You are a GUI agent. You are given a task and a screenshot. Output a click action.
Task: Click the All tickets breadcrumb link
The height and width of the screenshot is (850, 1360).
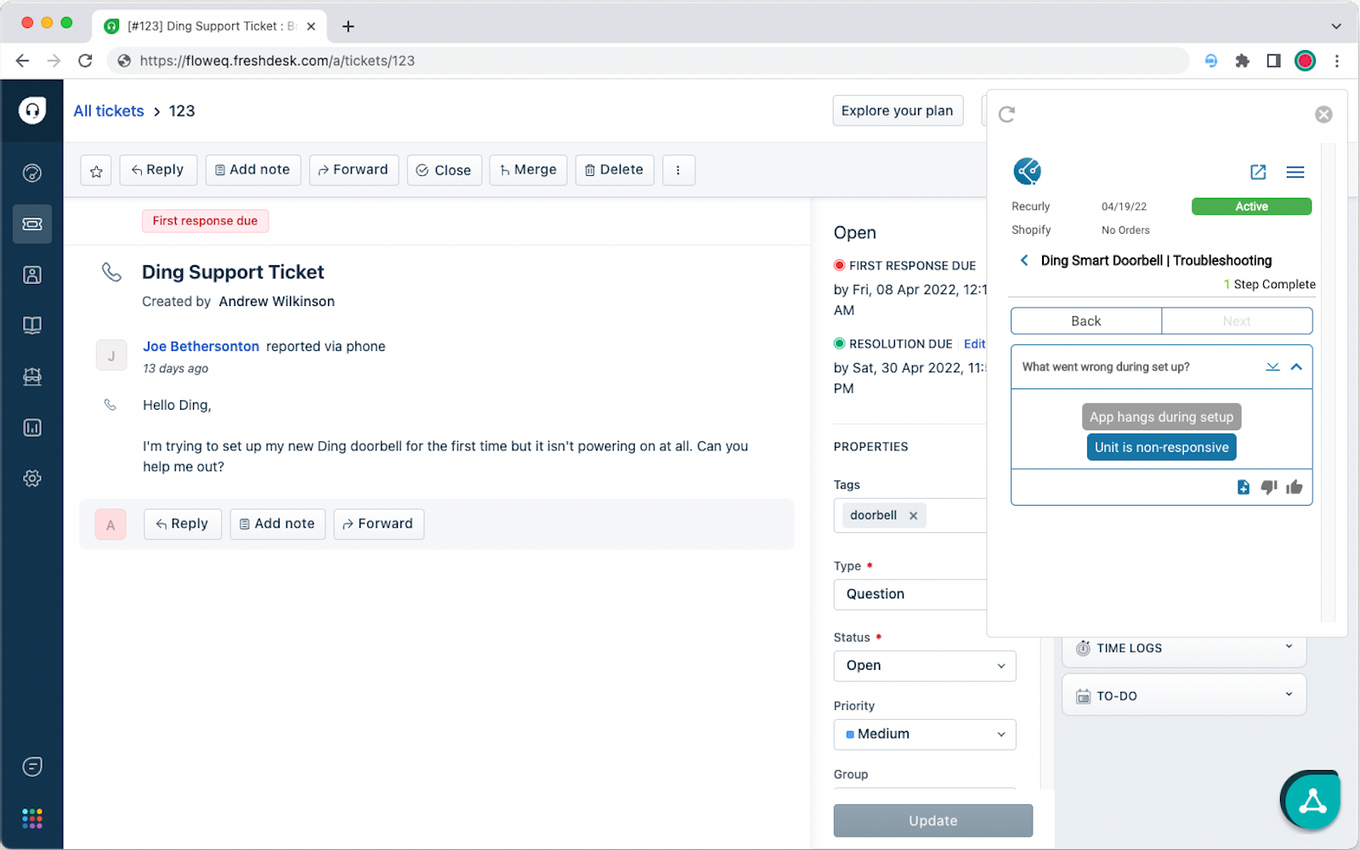(108, 111)
